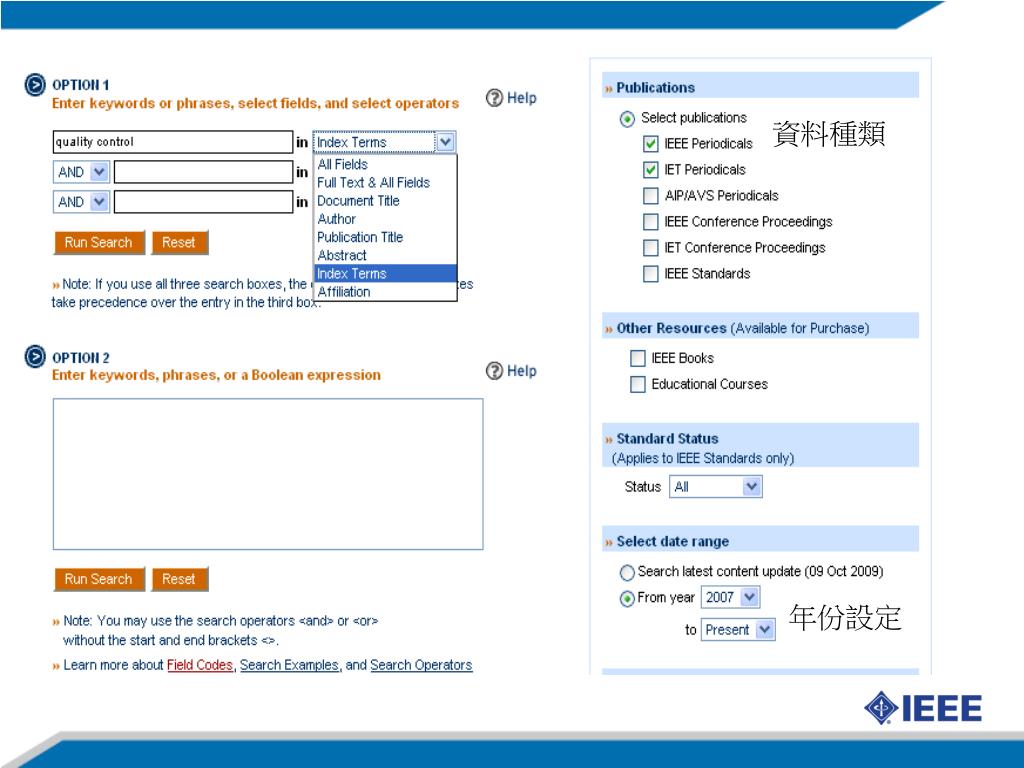Select 'Publication Title' from the field list

click(x=385, y=237)
